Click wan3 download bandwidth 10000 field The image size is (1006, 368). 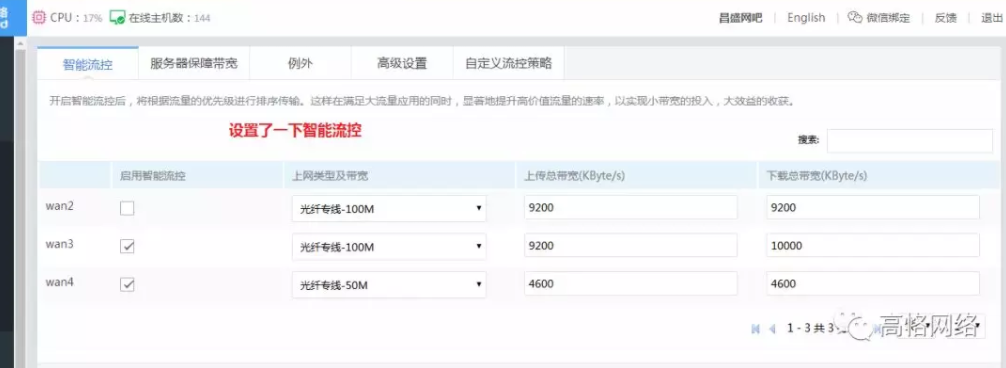point(873,246)
